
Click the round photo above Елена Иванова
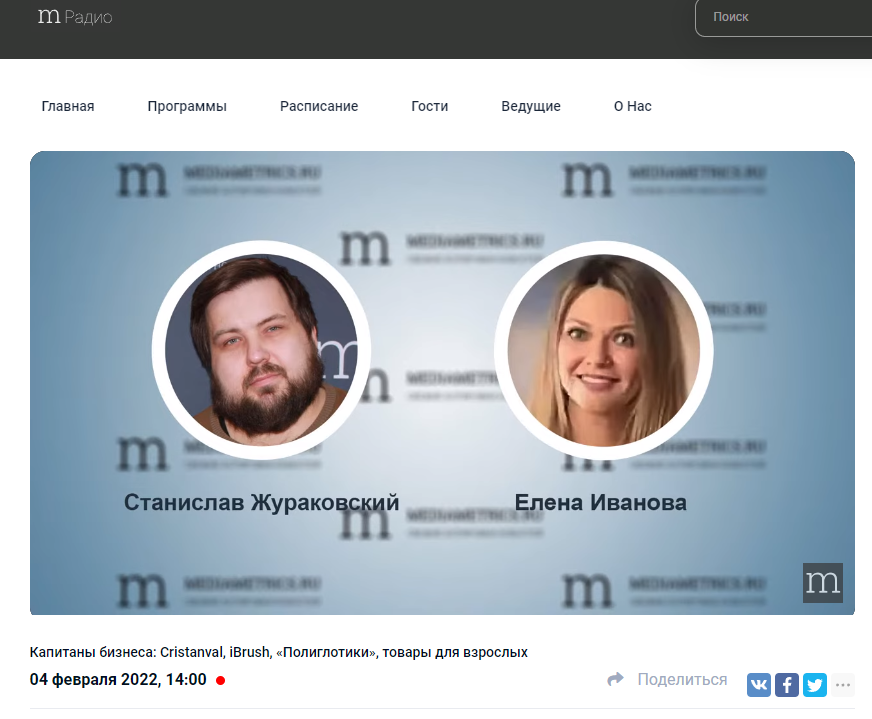click(x=604, y=350)
